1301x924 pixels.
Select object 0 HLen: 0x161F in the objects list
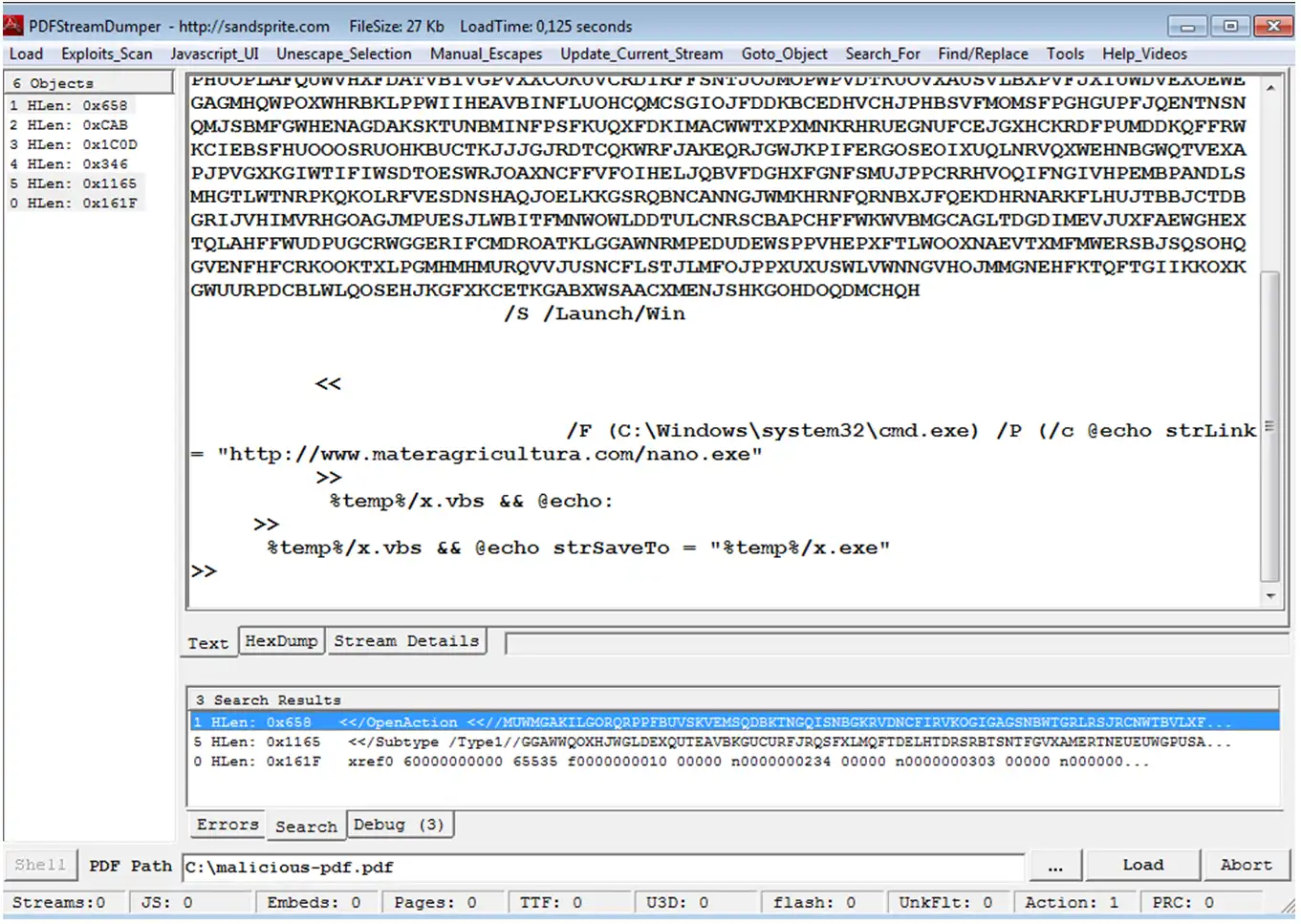[74, 204]
